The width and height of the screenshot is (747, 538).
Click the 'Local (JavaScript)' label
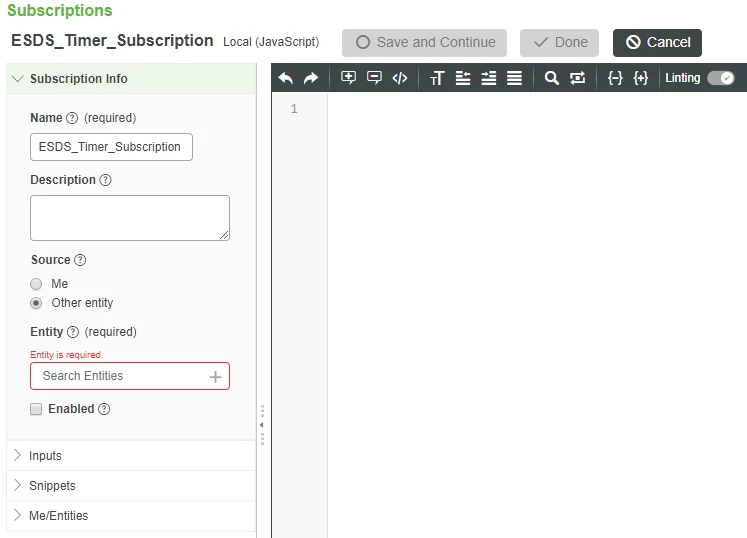[x=271, y=42]
